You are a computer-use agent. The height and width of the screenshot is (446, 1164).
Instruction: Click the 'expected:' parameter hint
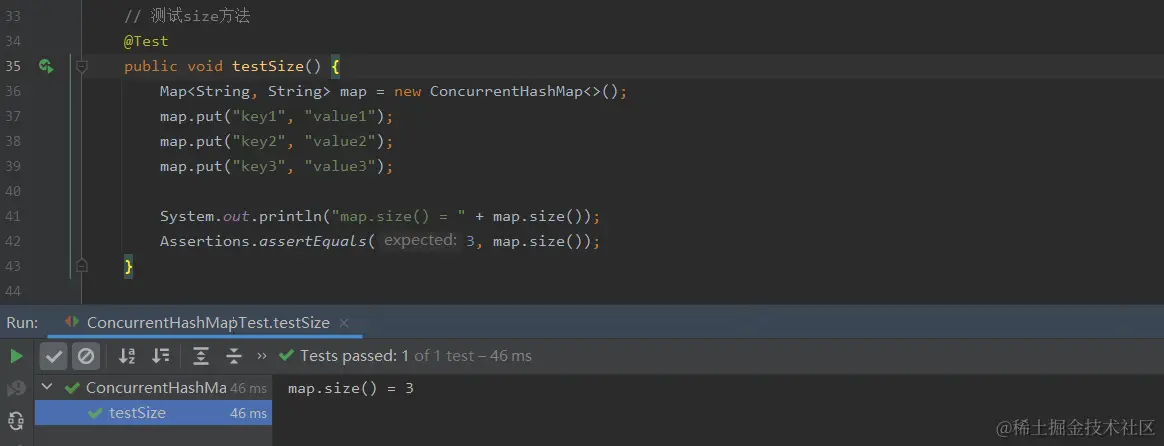click(x=420, y=240)
